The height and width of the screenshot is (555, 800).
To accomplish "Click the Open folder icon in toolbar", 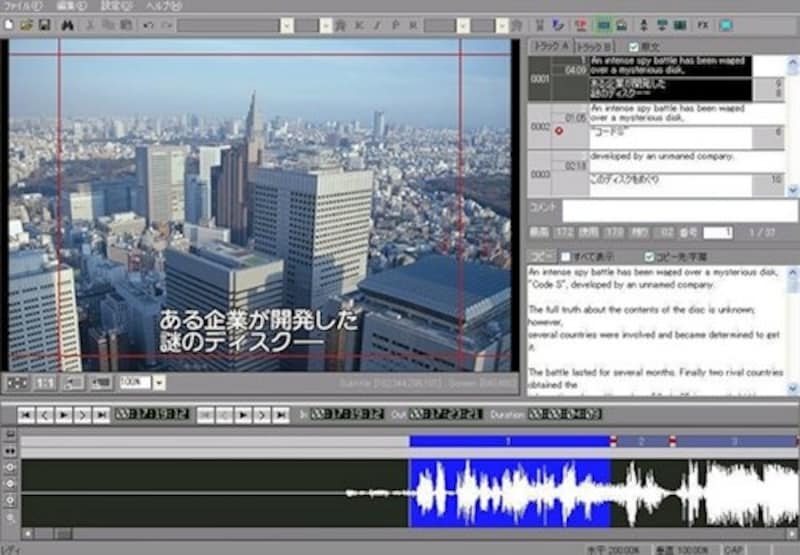I will click(27, 24).
